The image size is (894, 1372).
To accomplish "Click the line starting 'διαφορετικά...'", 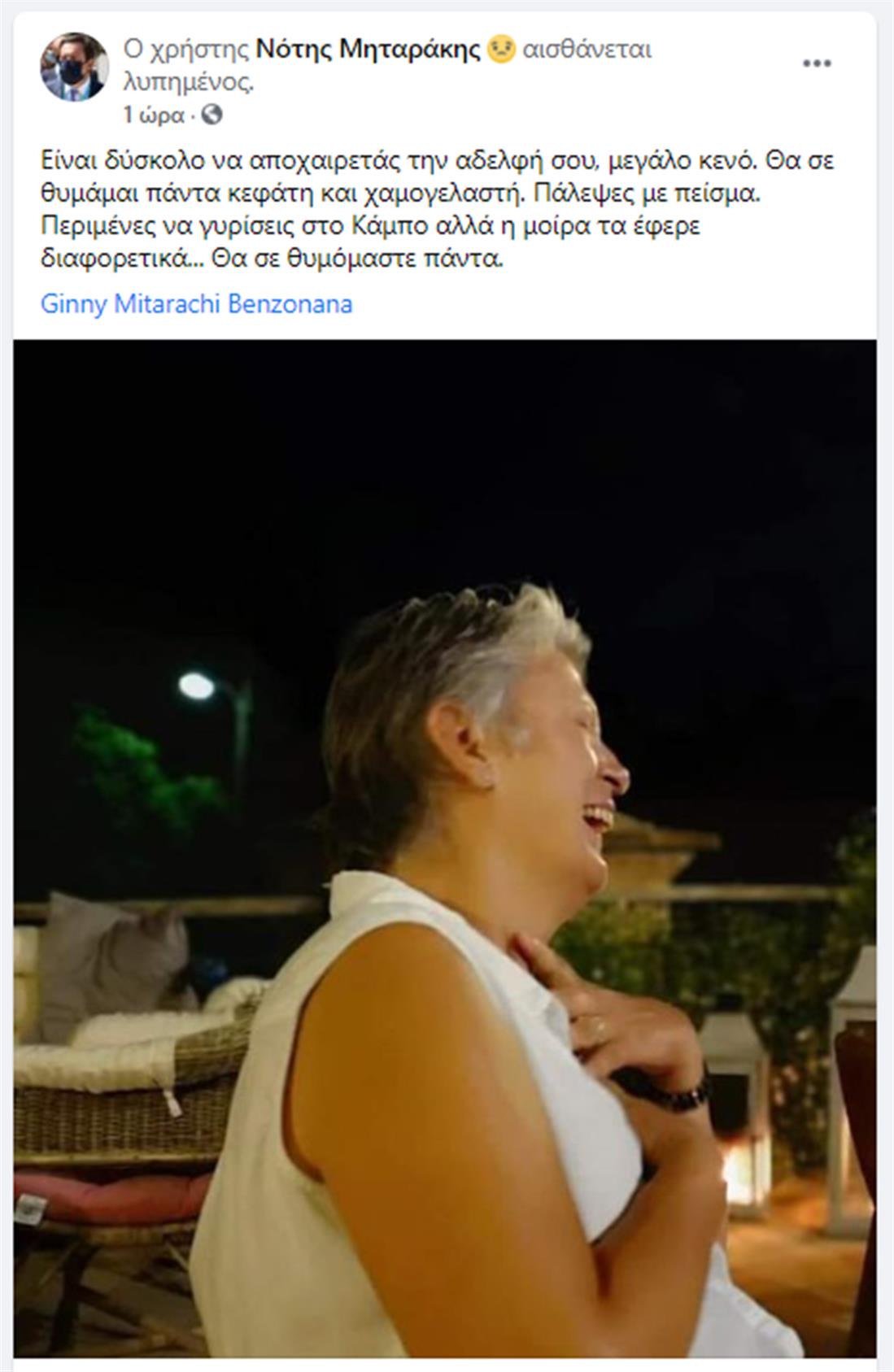I will pyautogui.click(x=273, y=259).
